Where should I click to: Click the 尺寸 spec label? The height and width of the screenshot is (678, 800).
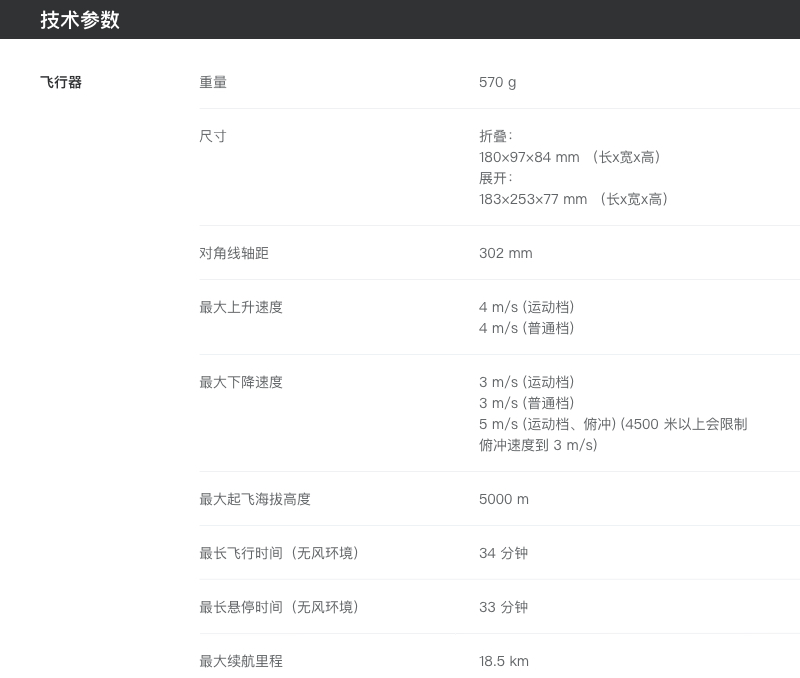(x=213, y=136)
